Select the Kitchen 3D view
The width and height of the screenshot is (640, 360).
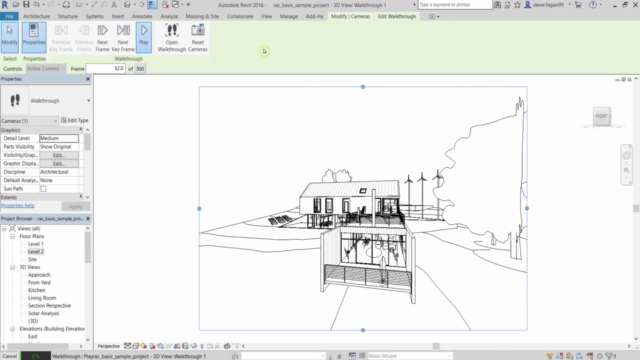click(36, 290)
